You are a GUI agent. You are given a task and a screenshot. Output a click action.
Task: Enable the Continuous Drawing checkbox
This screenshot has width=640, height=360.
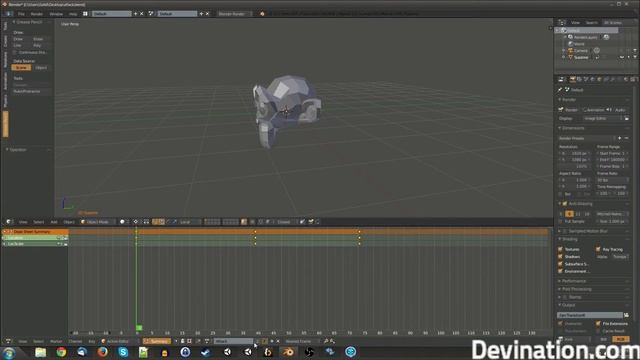[x=15, y=53]
